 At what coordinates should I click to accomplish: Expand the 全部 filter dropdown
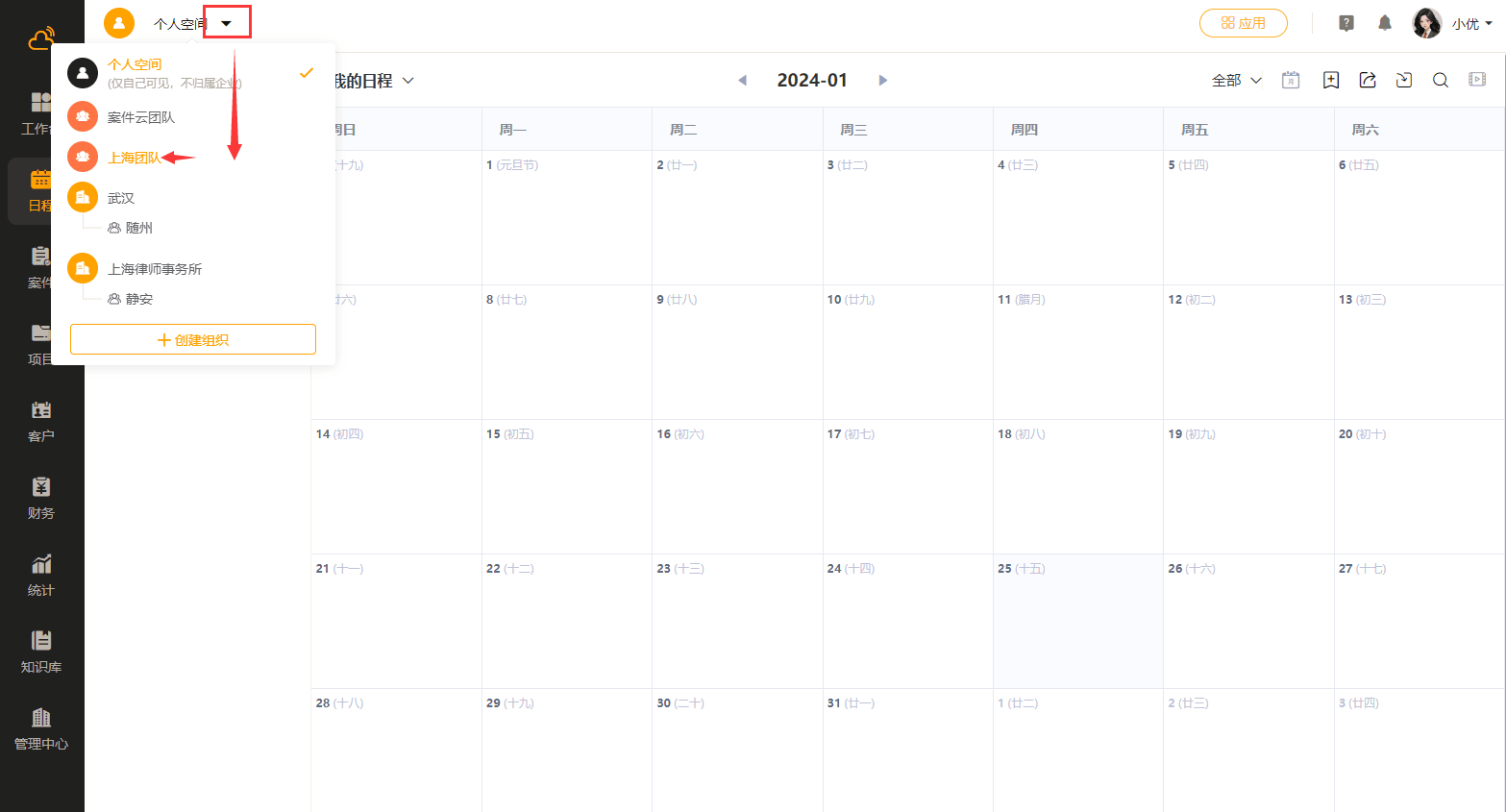point(1237,81)
